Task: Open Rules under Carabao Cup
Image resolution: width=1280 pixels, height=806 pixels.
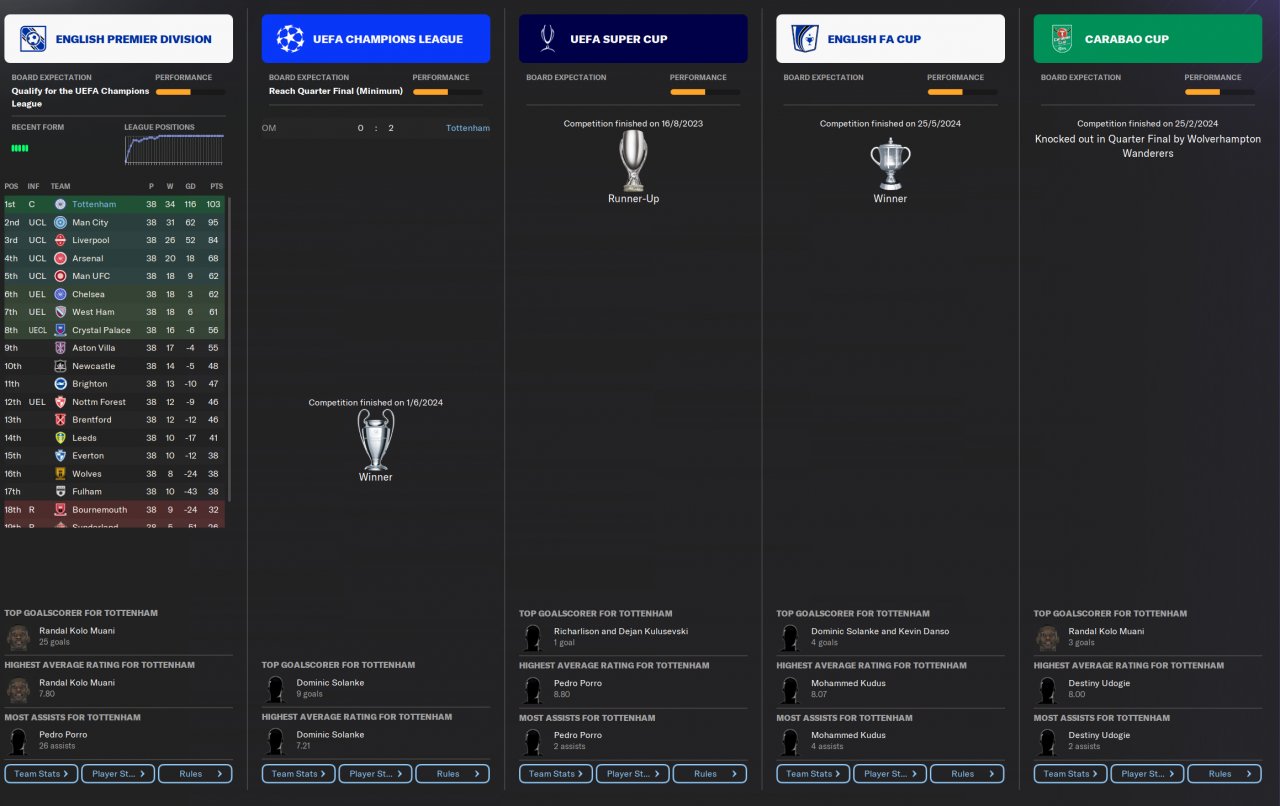Action: [x=1224, y=774]
